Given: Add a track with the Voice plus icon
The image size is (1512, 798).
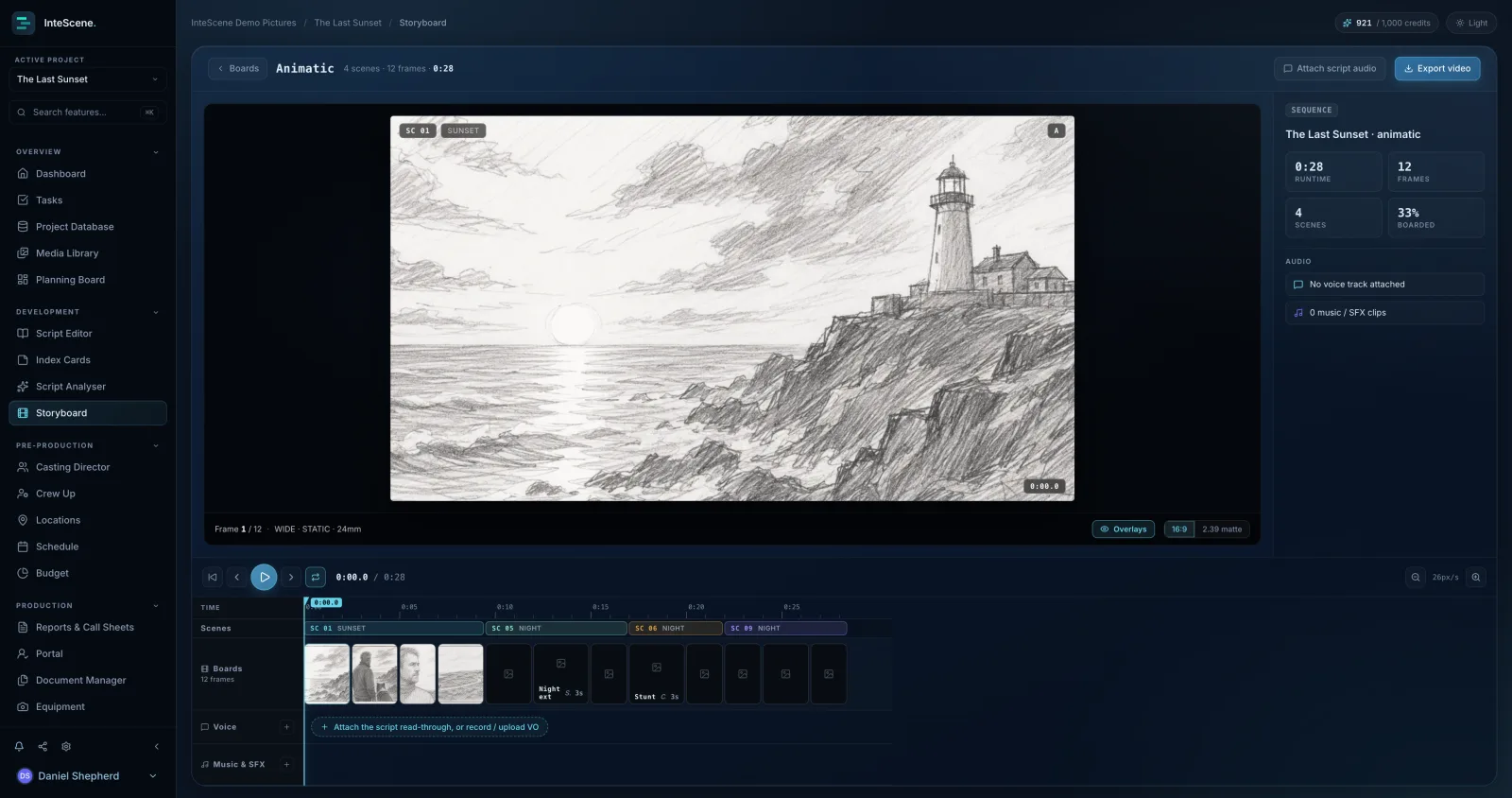Looking at the screenshot, I should point(287,727).
